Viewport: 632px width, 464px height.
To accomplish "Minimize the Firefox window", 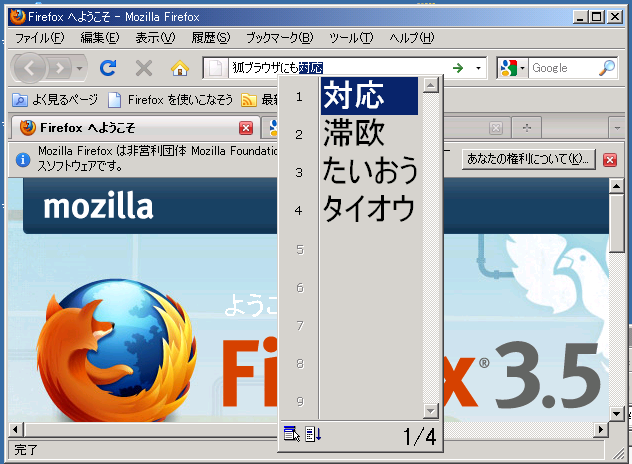I will [x=580, y=17].
